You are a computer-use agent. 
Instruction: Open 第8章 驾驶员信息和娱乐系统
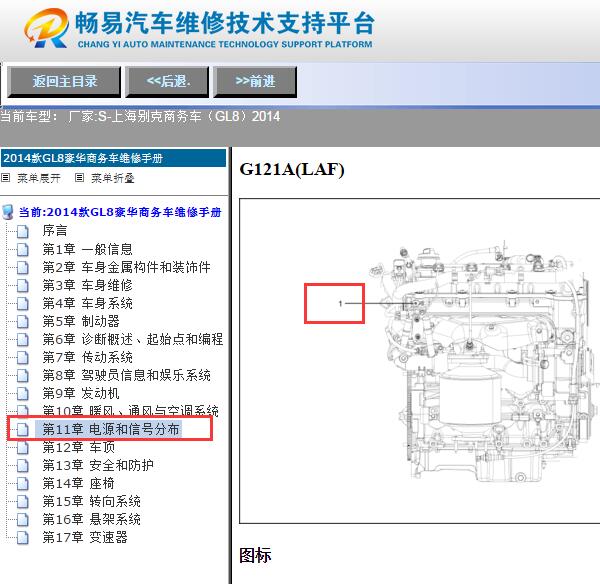click(x=126, y=375)
